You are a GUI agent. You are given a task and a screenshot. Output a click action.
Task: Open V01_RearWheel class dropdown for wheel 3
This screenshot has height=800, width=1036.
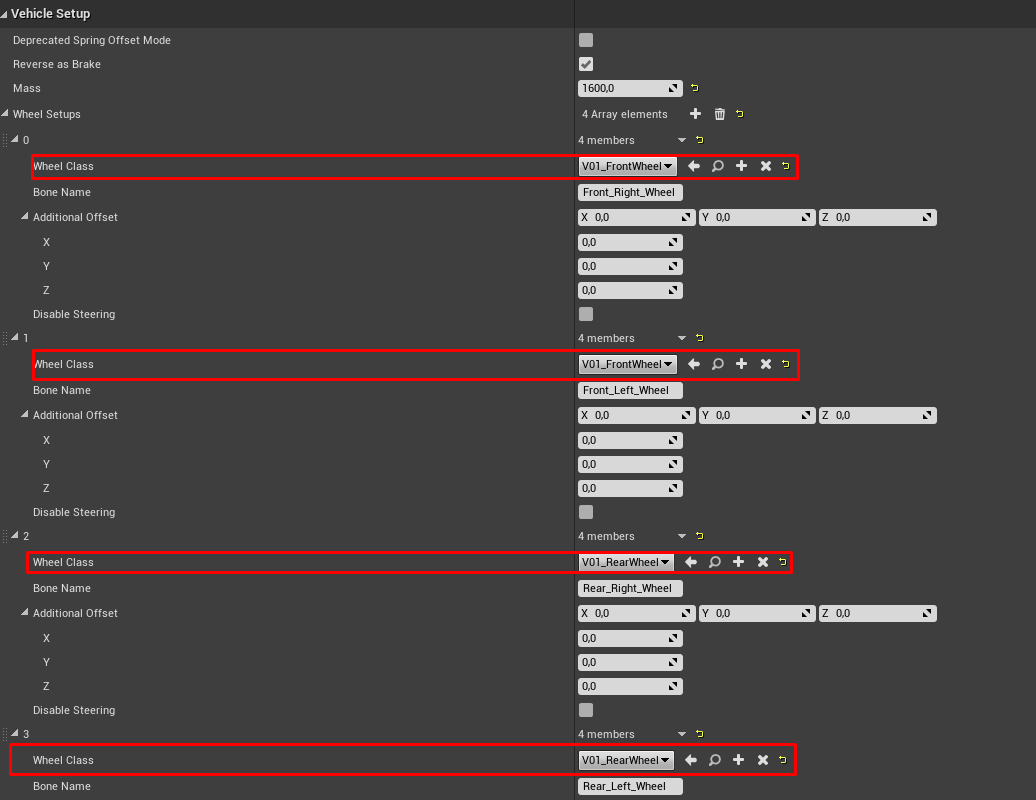626,760
